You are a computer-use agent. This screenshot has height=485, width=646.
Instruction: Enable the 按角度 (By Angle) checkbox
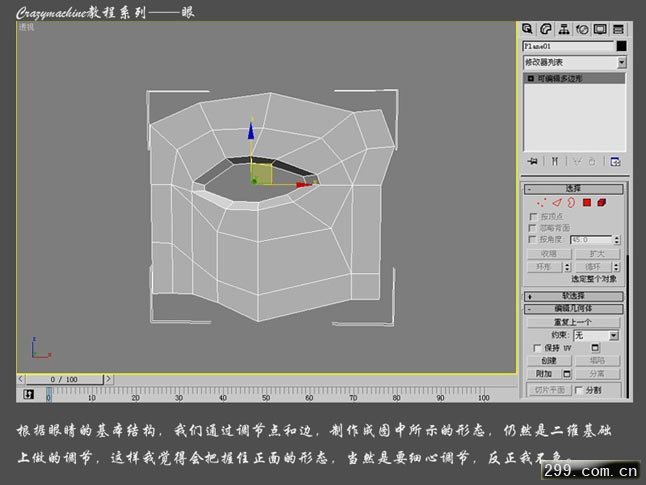click(533, 239)
